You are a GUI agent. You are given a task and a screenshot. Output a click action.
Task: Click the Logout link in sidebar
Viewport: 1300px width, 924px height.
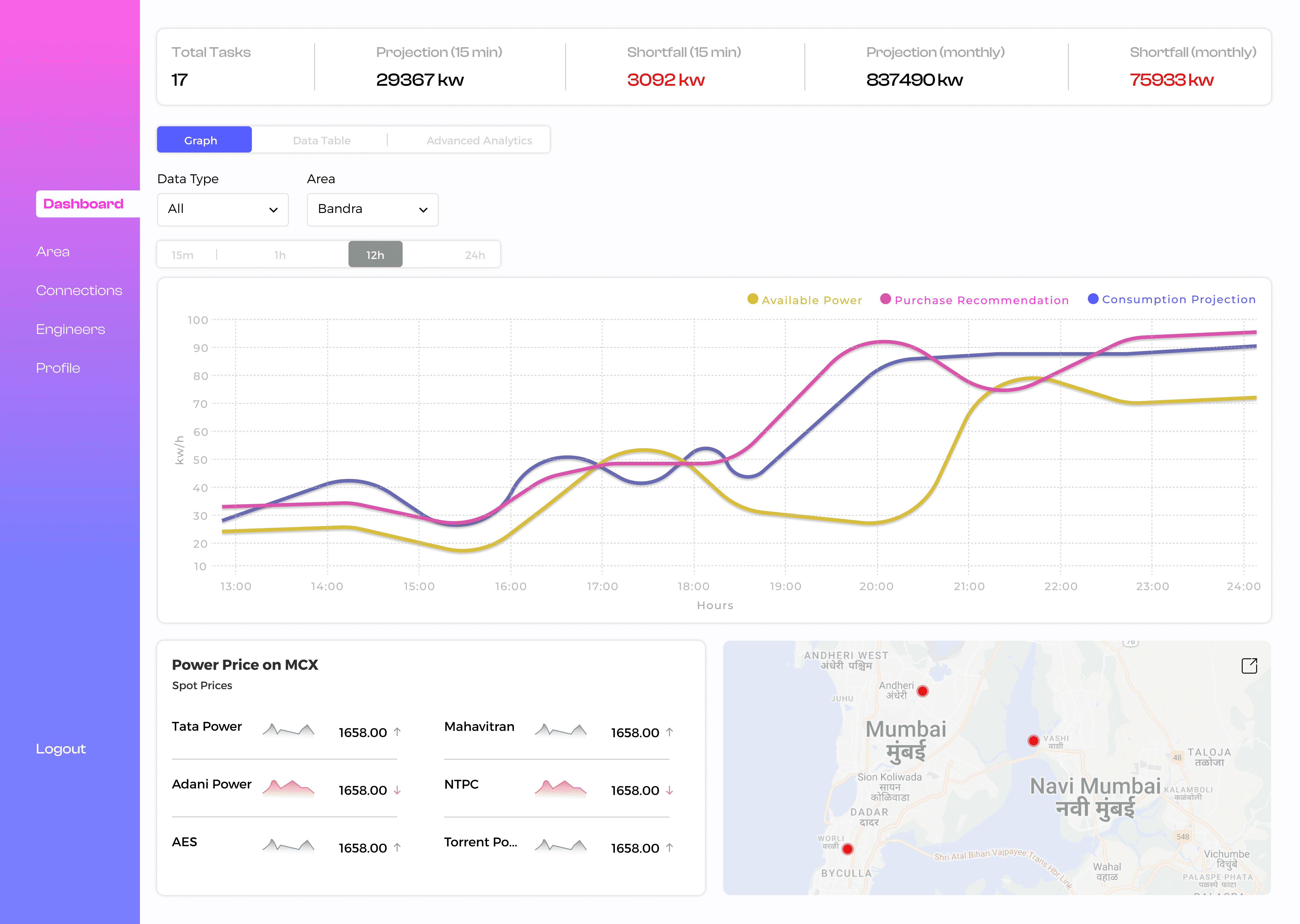point(61,749)
